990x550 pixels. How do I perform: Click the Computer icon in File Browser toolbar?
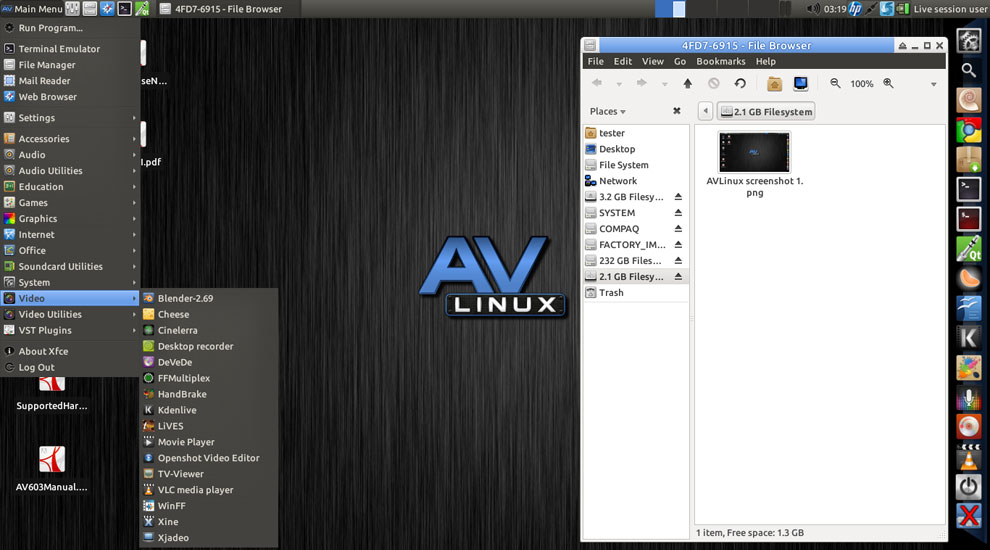coord(801,83)
